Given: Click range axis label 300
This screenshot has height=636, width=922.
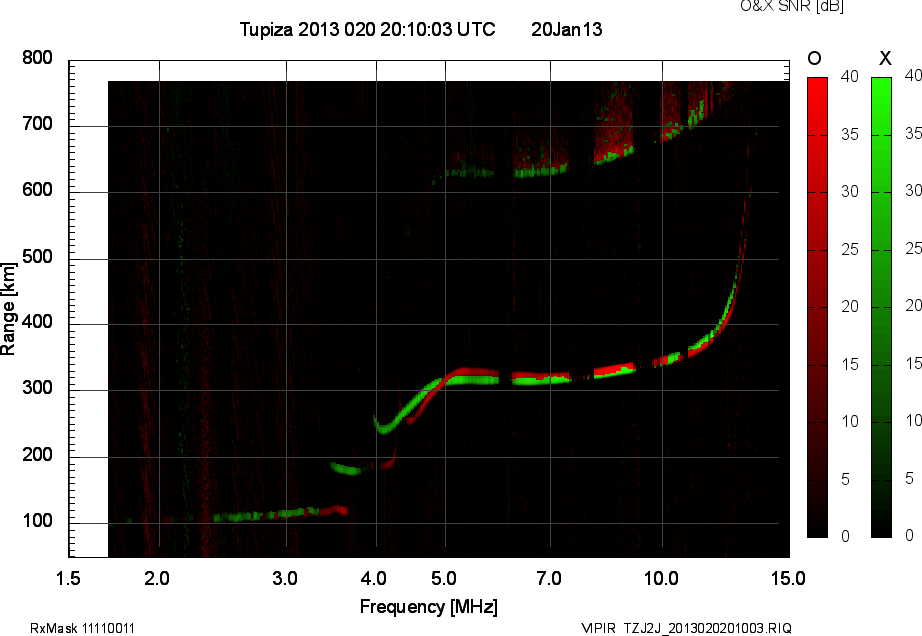Looking at the screenshot, I should click(x=37, y=388).
